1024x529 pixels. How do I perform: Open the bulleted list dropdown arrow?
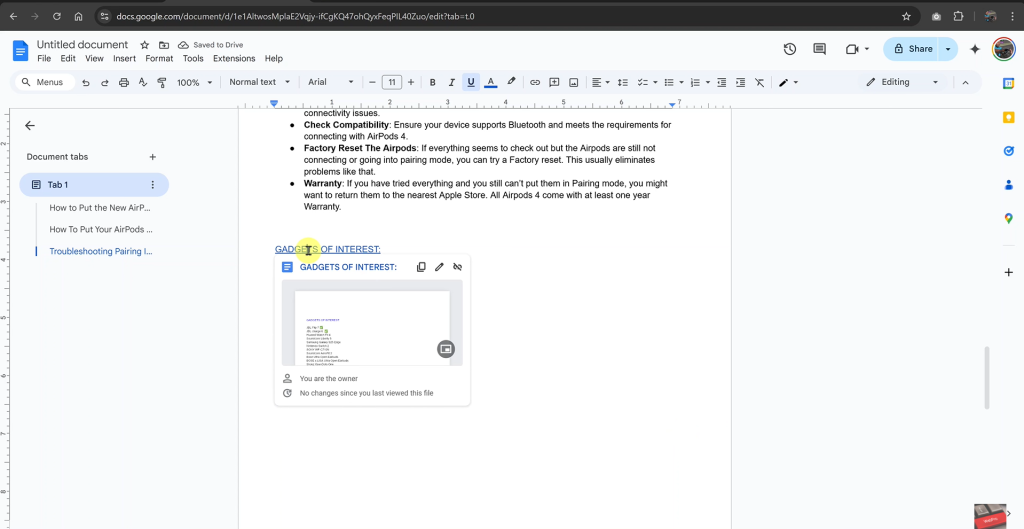coord(681,82)
